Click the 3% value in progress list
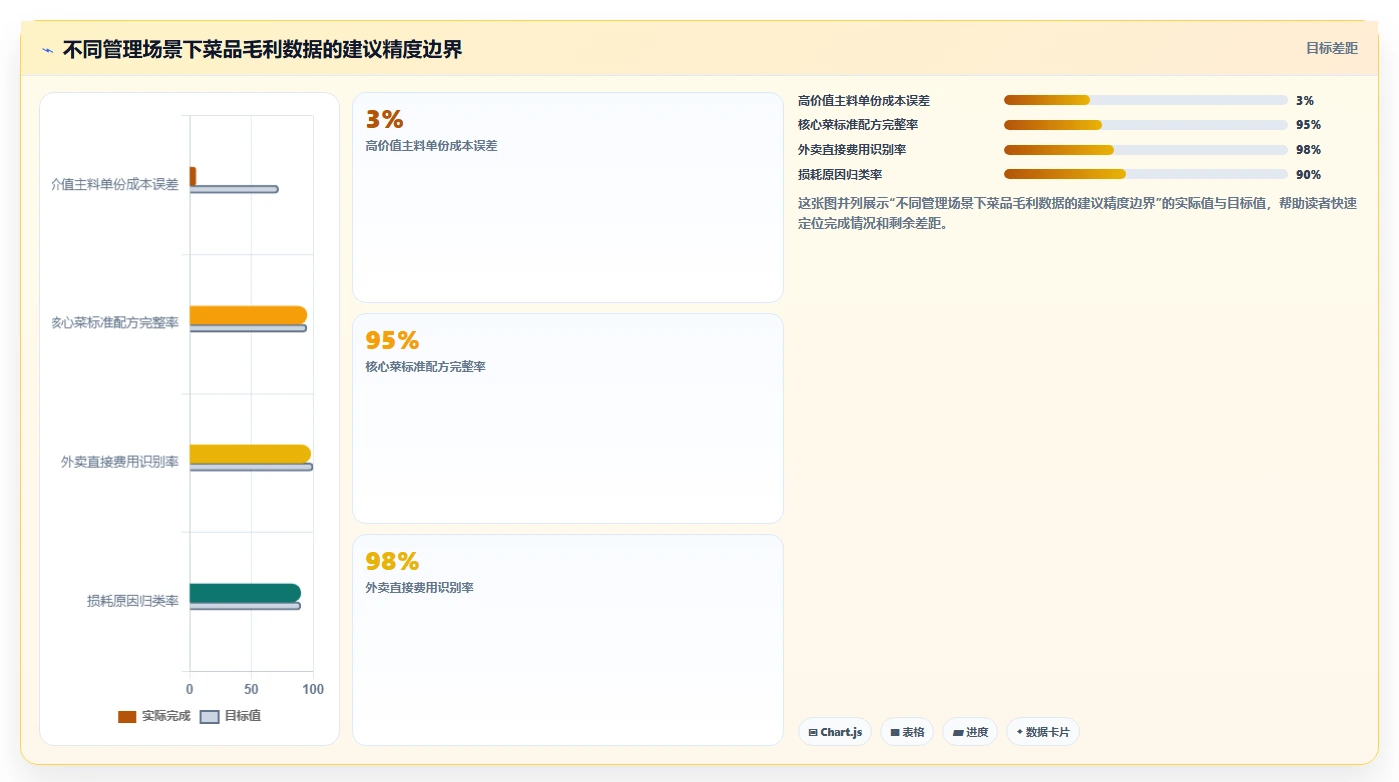Image resolution: width=1399 pixels, height=782 pixels. [x=1304, y=101]
